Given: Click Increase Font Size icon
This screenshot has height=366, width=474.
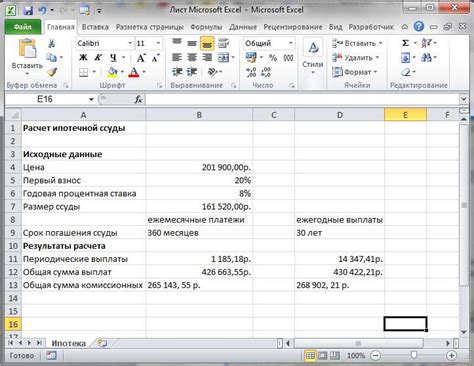Looking at the screenshot, I should click(x=141, y=58).
